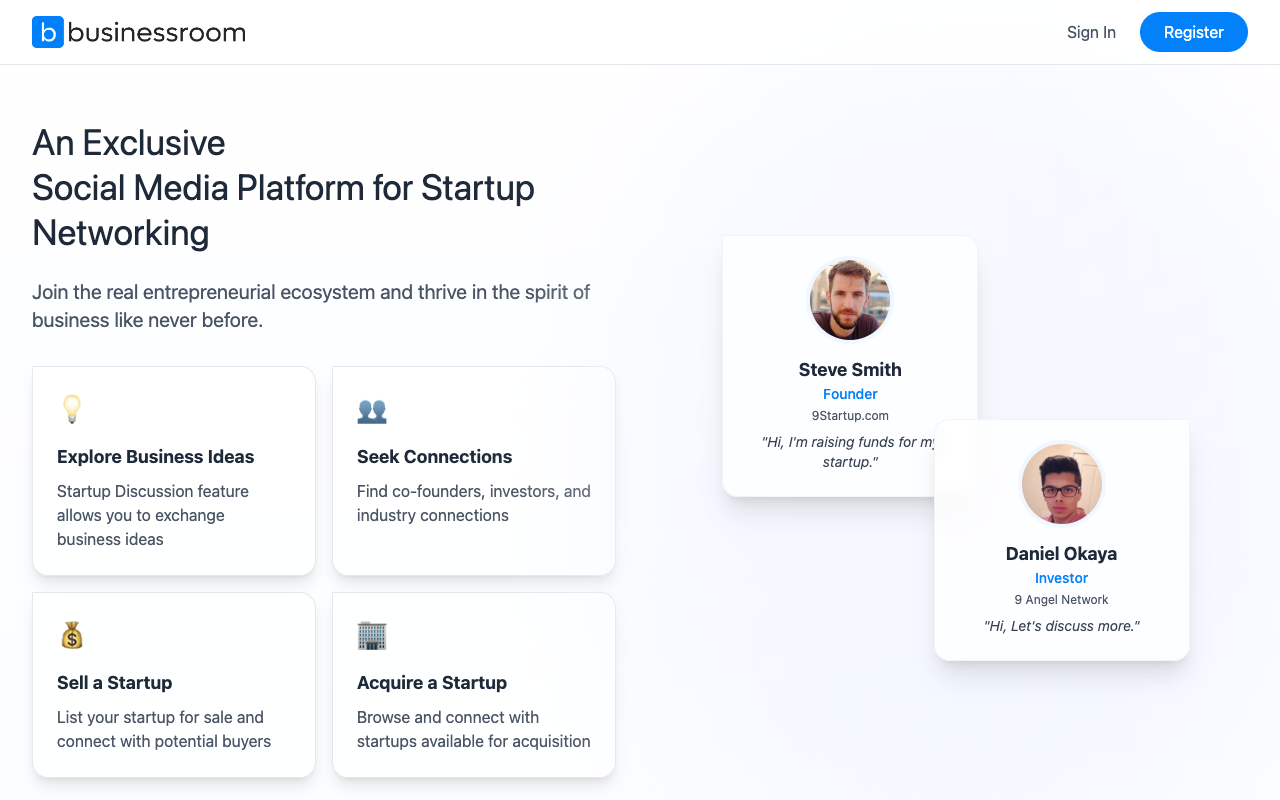Open Steve Smith's profile photo
This screenshot has height=800, width=1280.
coord(850,300)
